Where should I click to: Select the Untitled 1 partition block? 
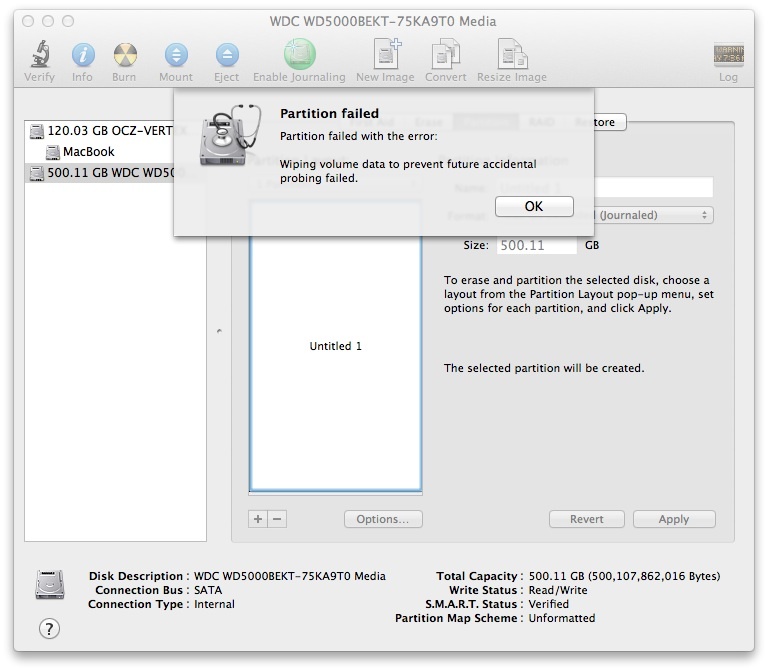pos(336,346)
